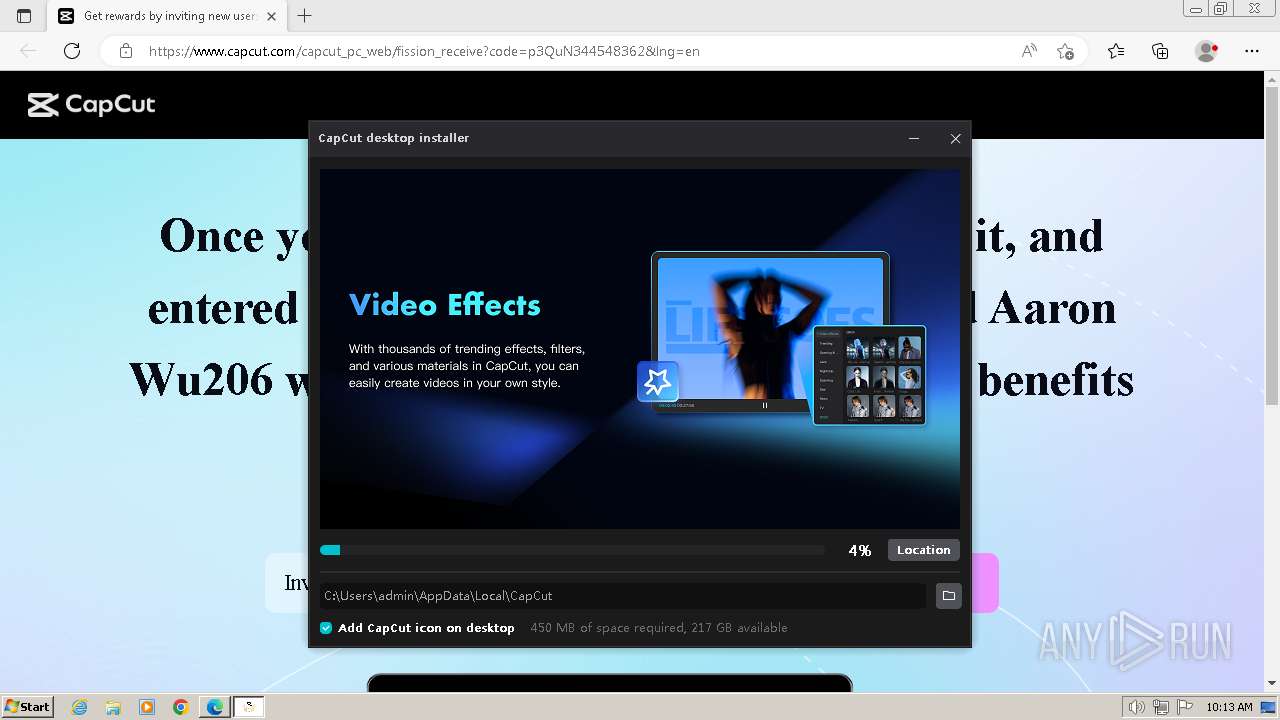Open File Explorer from taskbar
Screen dimensions: 1280x720
tap(113, 707)
